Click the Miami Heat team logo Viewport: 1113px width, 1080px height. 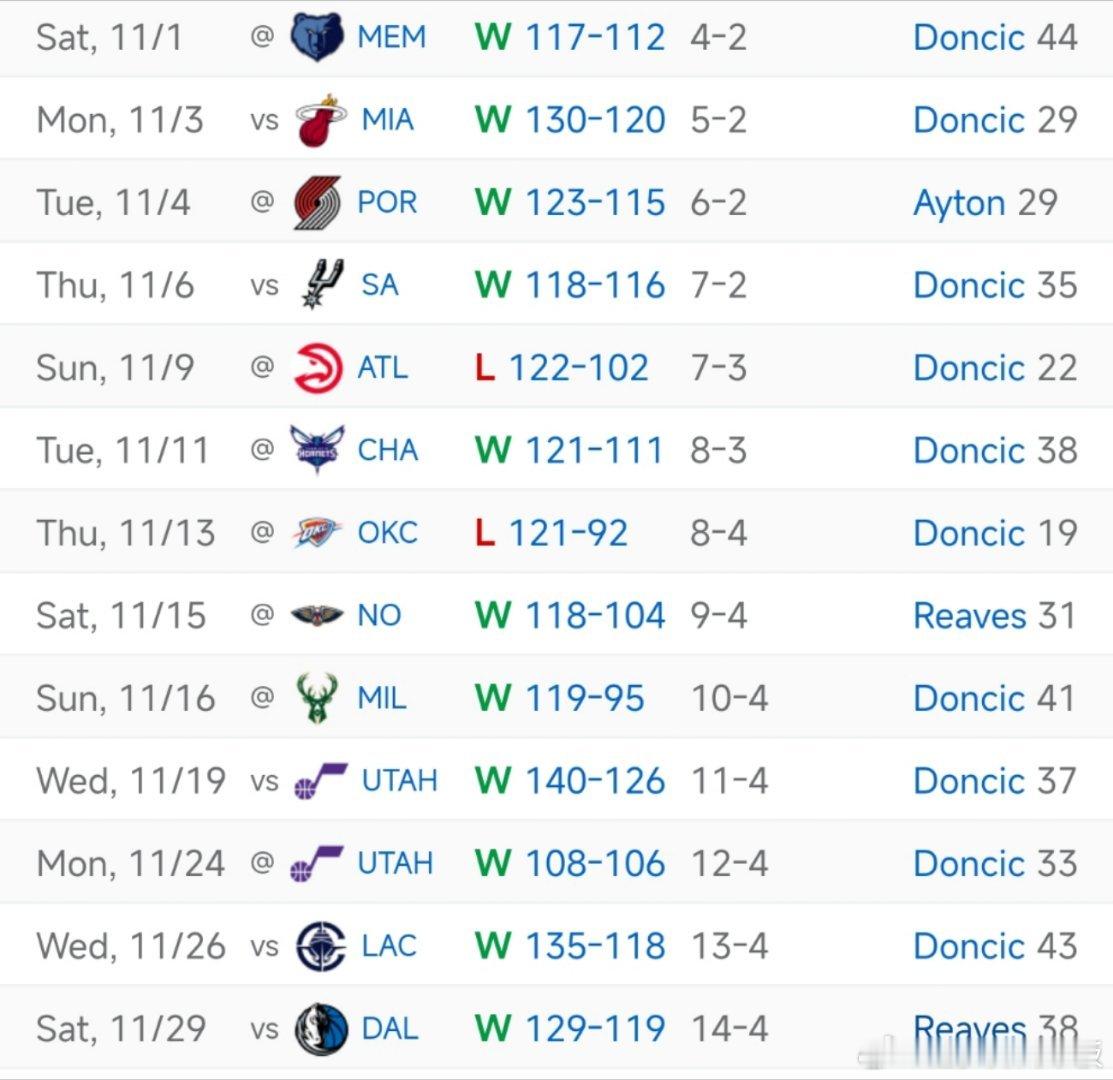pos(321,121)
